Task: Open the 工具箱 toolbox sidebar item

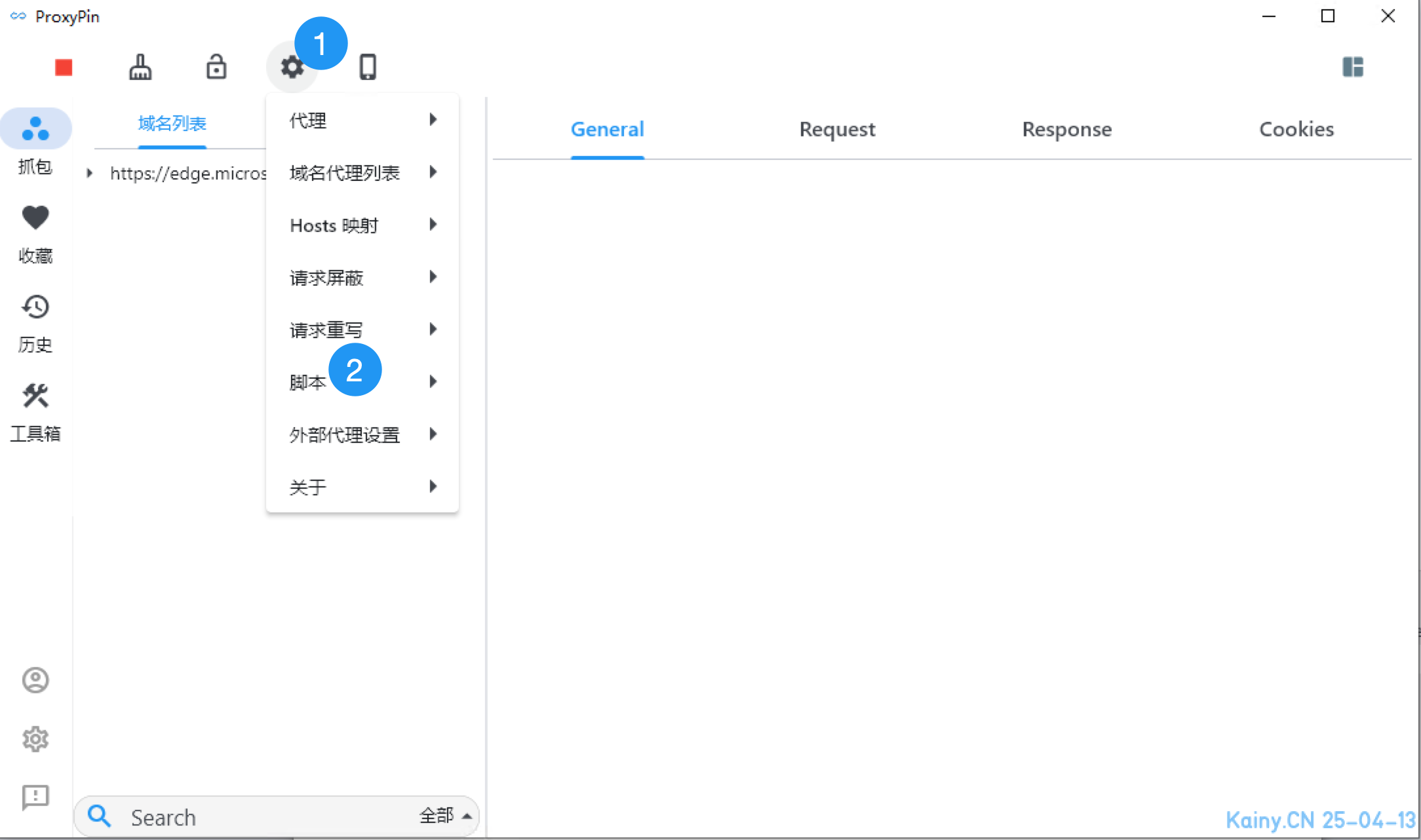Action: point(35,411)
